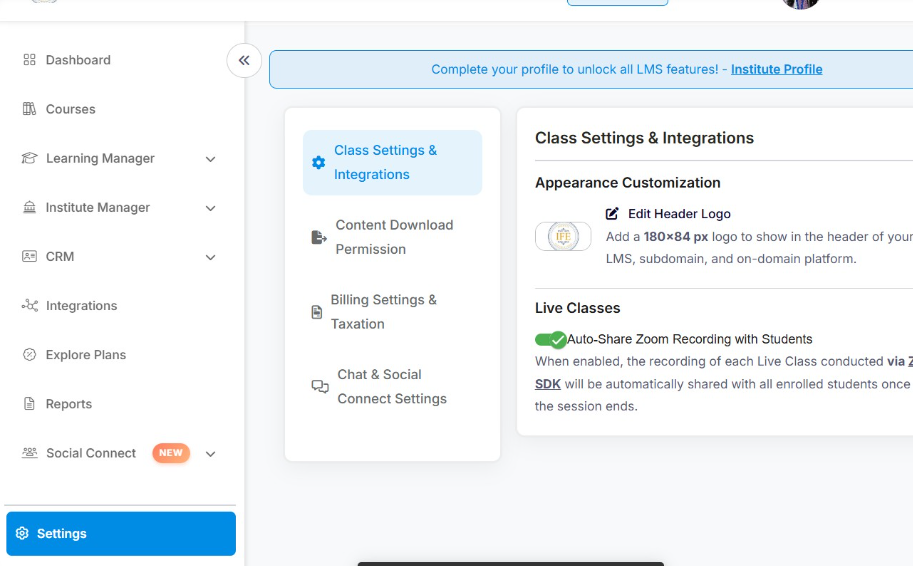
Task: Click the Settings gear icon in sidebar
Action: [x=22, y=534]
